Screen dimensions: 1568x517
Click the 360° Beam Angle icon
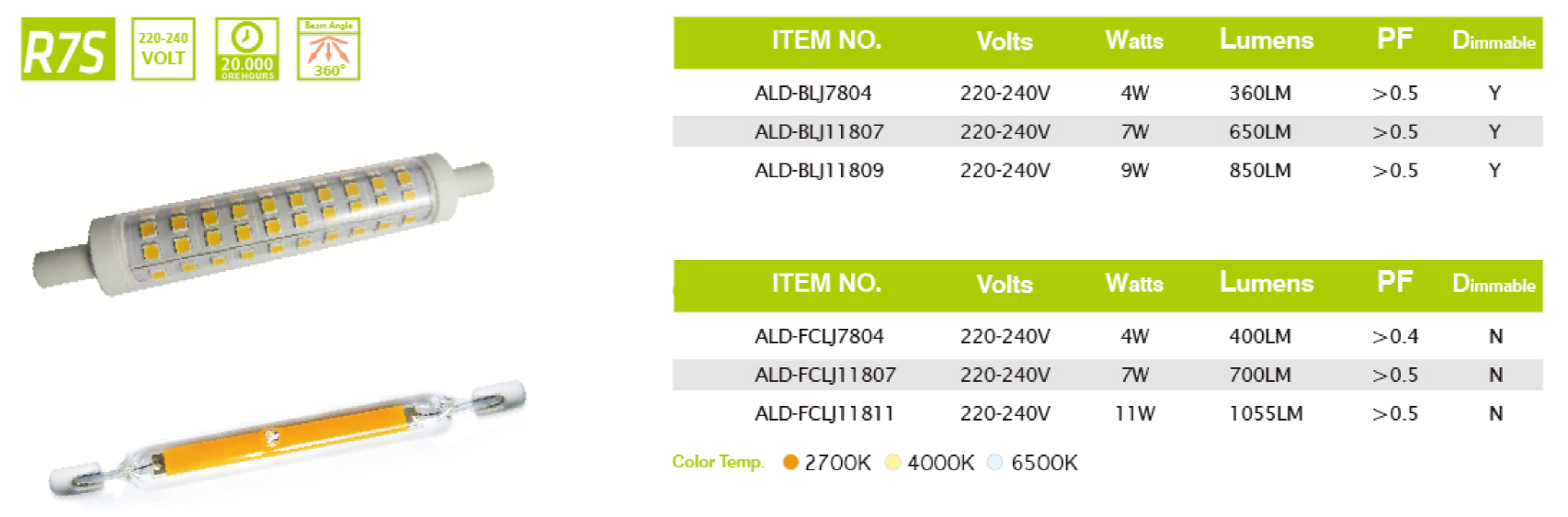point(328,50)
